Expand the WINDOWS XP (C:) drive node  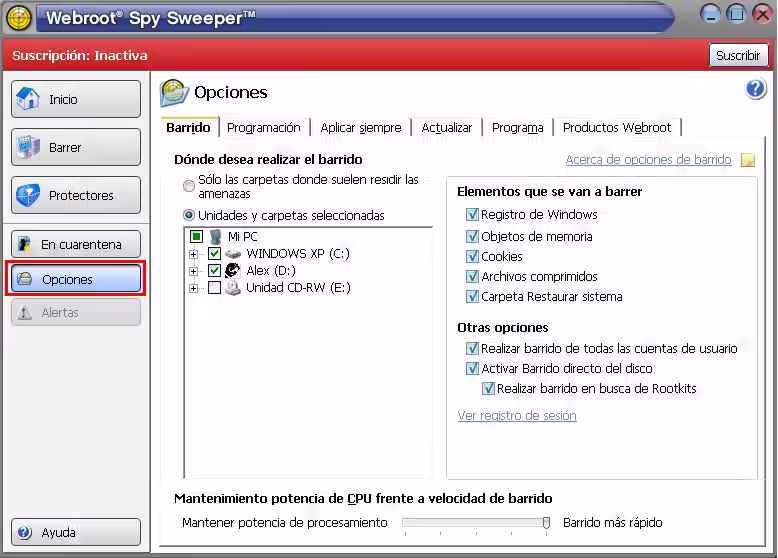[194, 254]
